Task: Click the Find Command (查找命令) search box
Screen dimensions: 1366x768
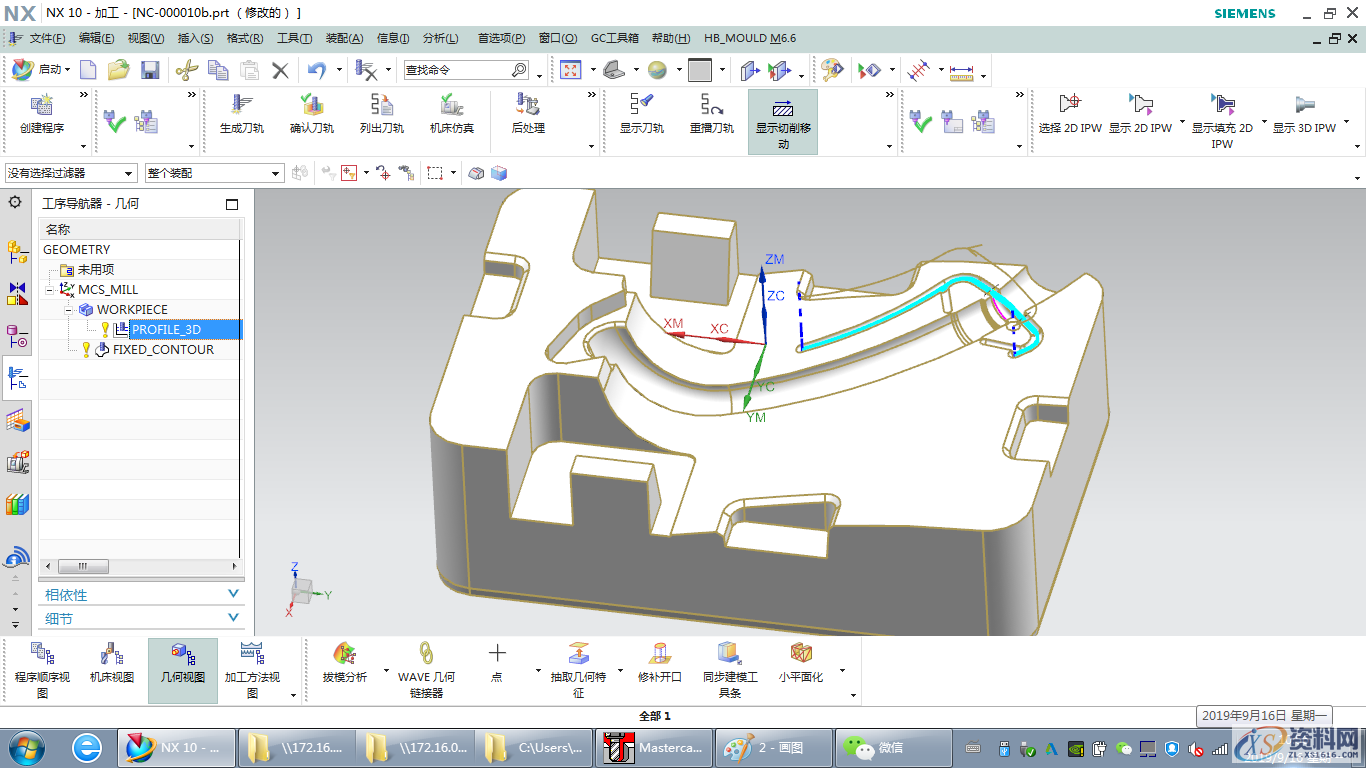Action: 458,70
